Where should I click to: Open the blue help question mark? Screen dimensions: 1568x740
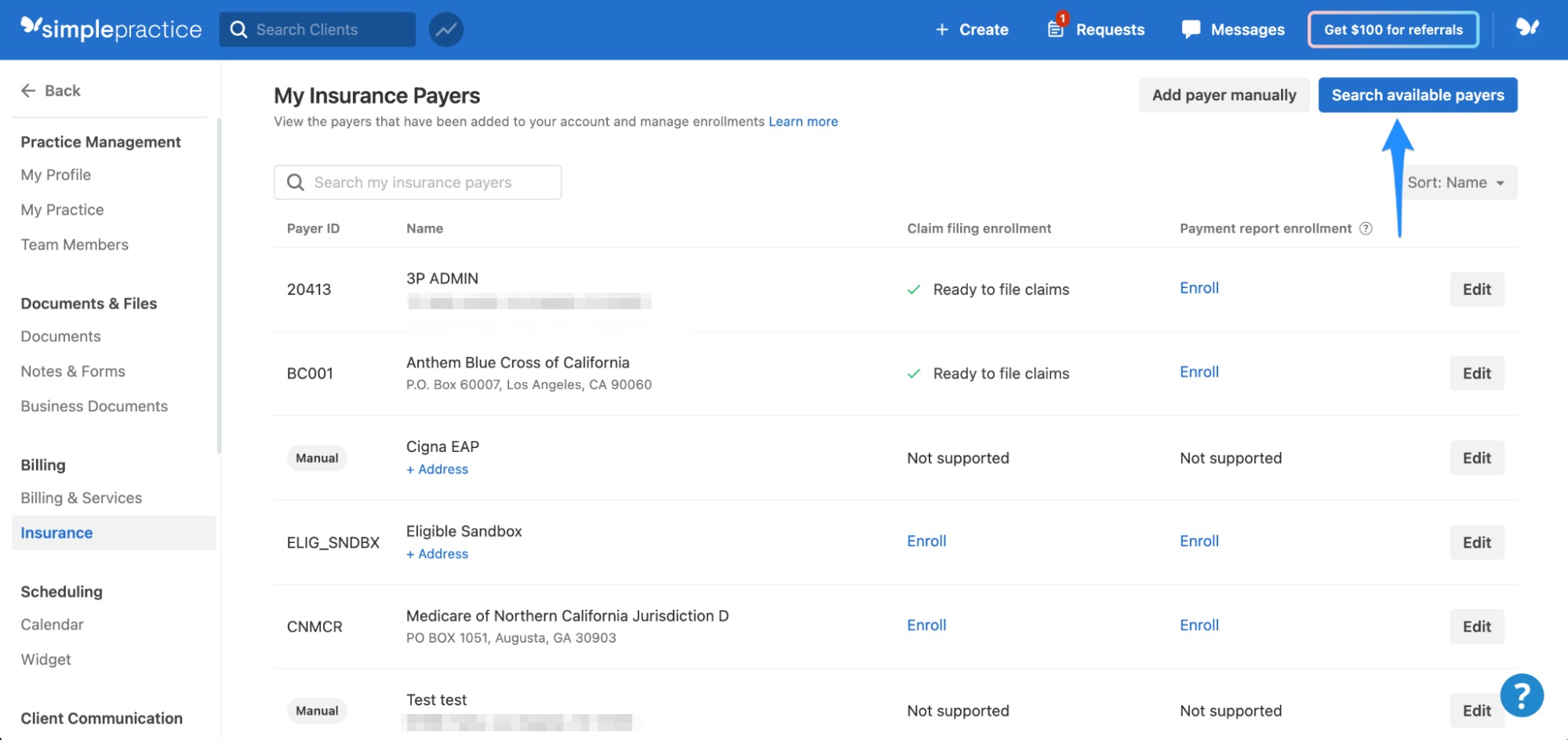point(1522,695)
